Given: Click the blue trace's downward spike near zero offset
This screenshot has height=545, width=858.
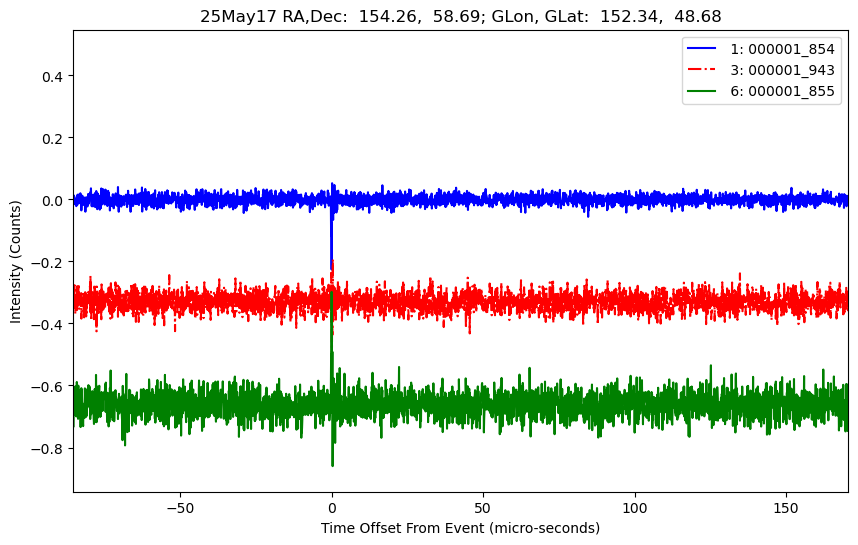Looking at the screenshot, I should 332,241.
